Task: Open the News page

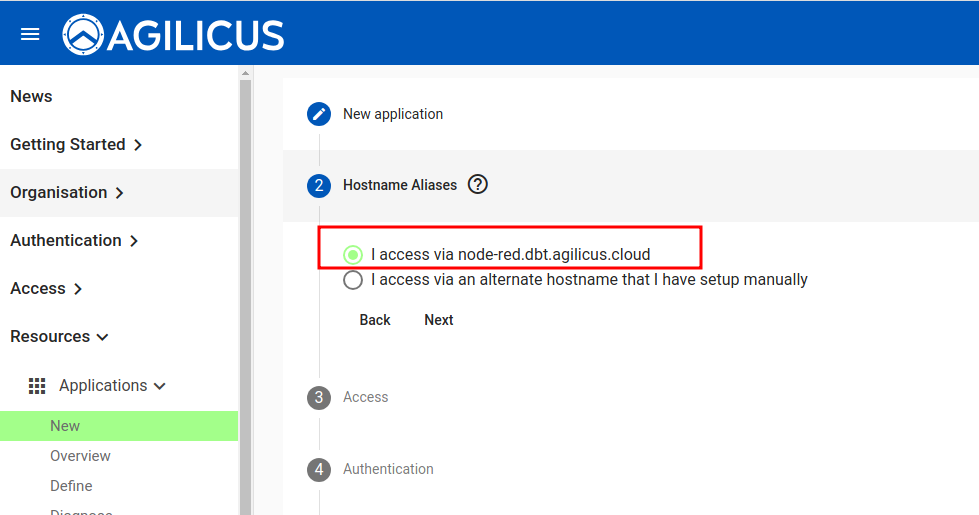Action: pyautogui.click(x=31, y=96)
